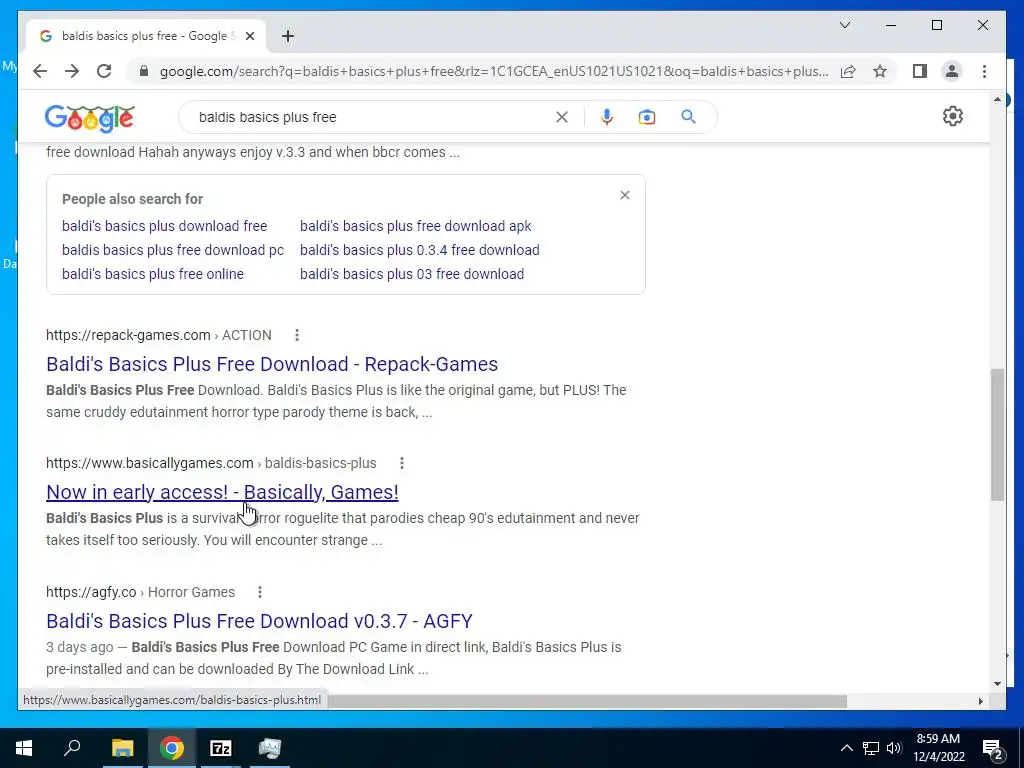Click the horizontal scroll right arrow
The width and height of the screenshot is (1024, 768).
click(x=980, y=701)
